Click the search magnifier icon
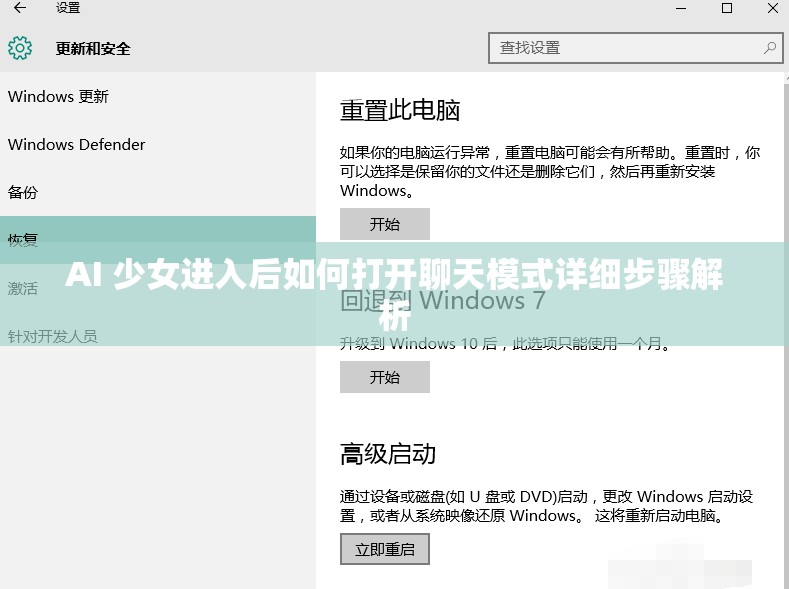The height and width of the screenshot is (589, 789). coord(769,48)
